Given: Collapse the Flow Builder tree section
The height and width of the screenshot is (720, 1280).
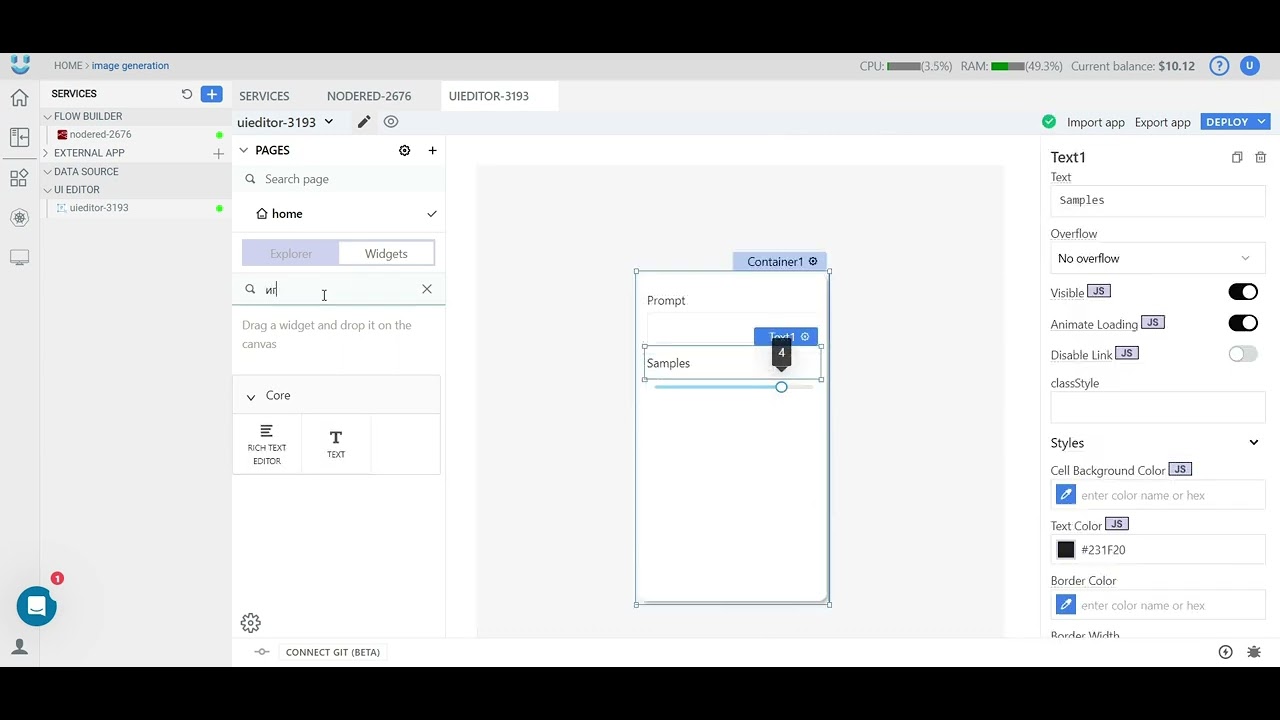Looking at the screenshot, I should click(47, 117).
